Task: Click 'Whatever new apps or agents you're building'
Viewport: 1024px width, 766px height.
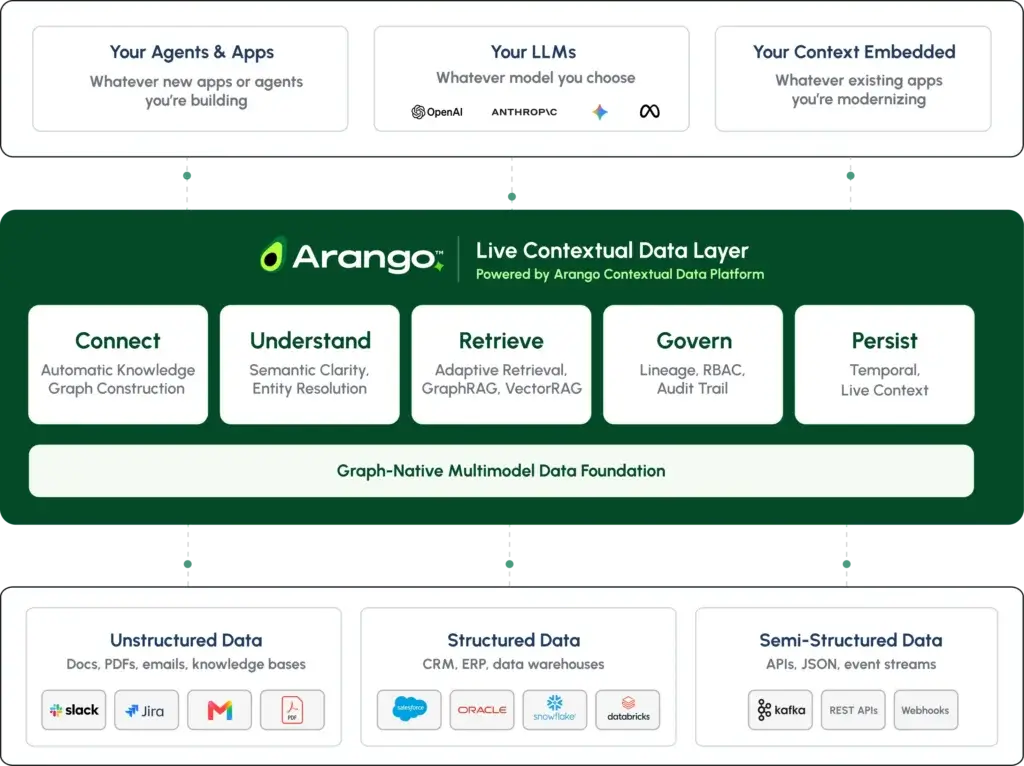Action: pyautogui.click(x=196, y=91)
